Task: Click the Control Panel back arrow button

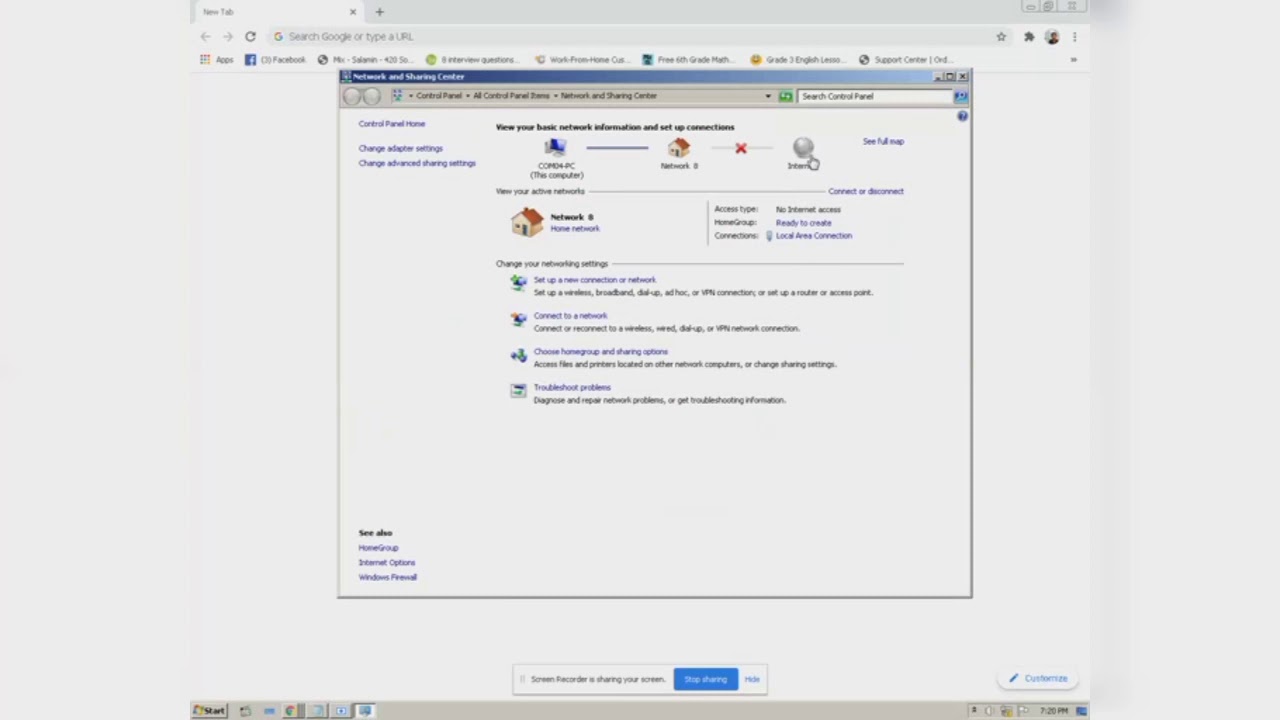Action: 352,96
